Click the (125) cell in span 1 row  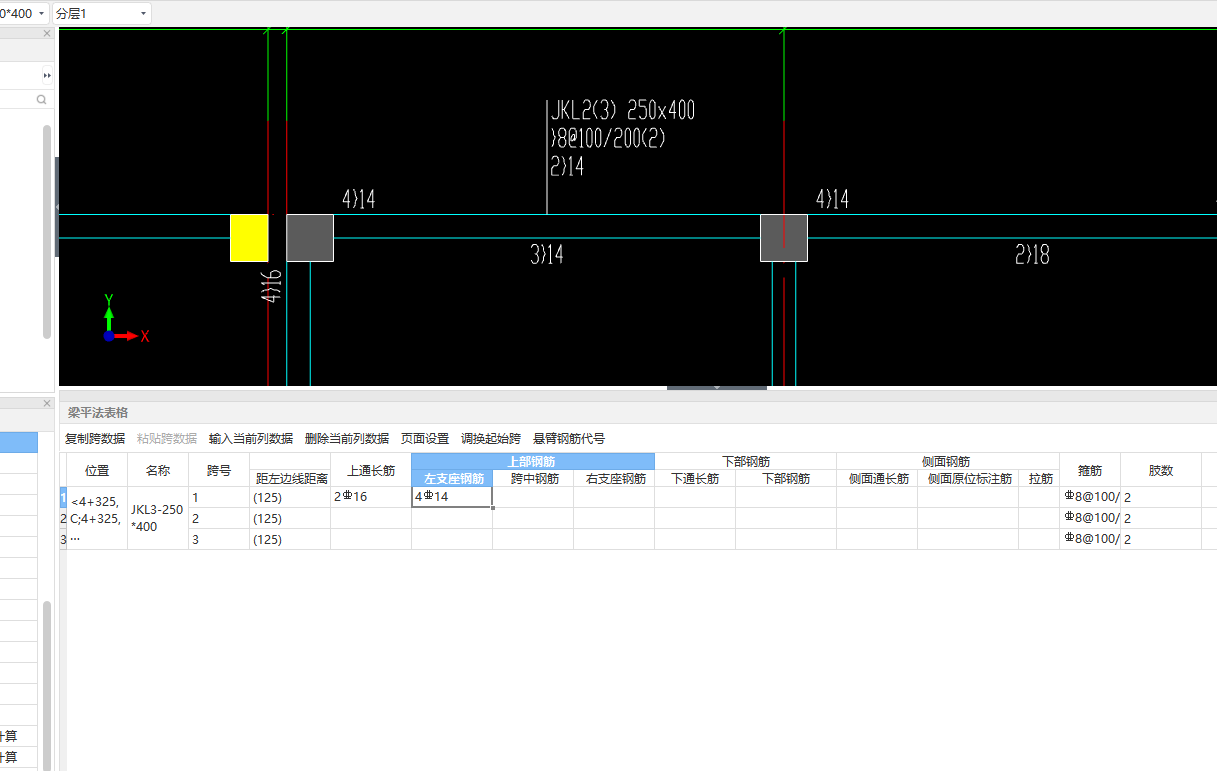tap(290, 497)
